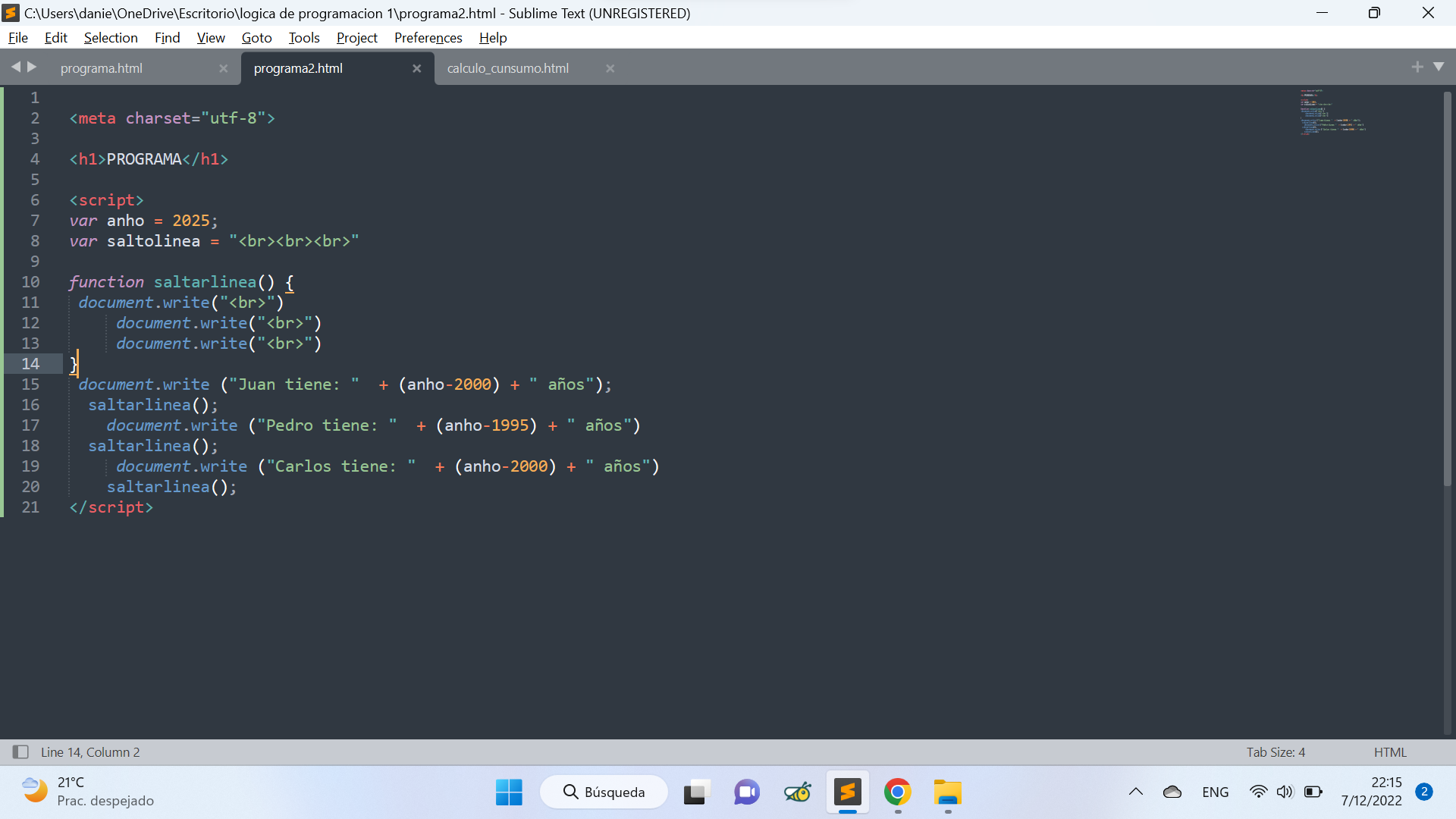Viewport: 1456px width, 819px height.
Task: Go to next tab with right arrow
Action: coord(32,67)
